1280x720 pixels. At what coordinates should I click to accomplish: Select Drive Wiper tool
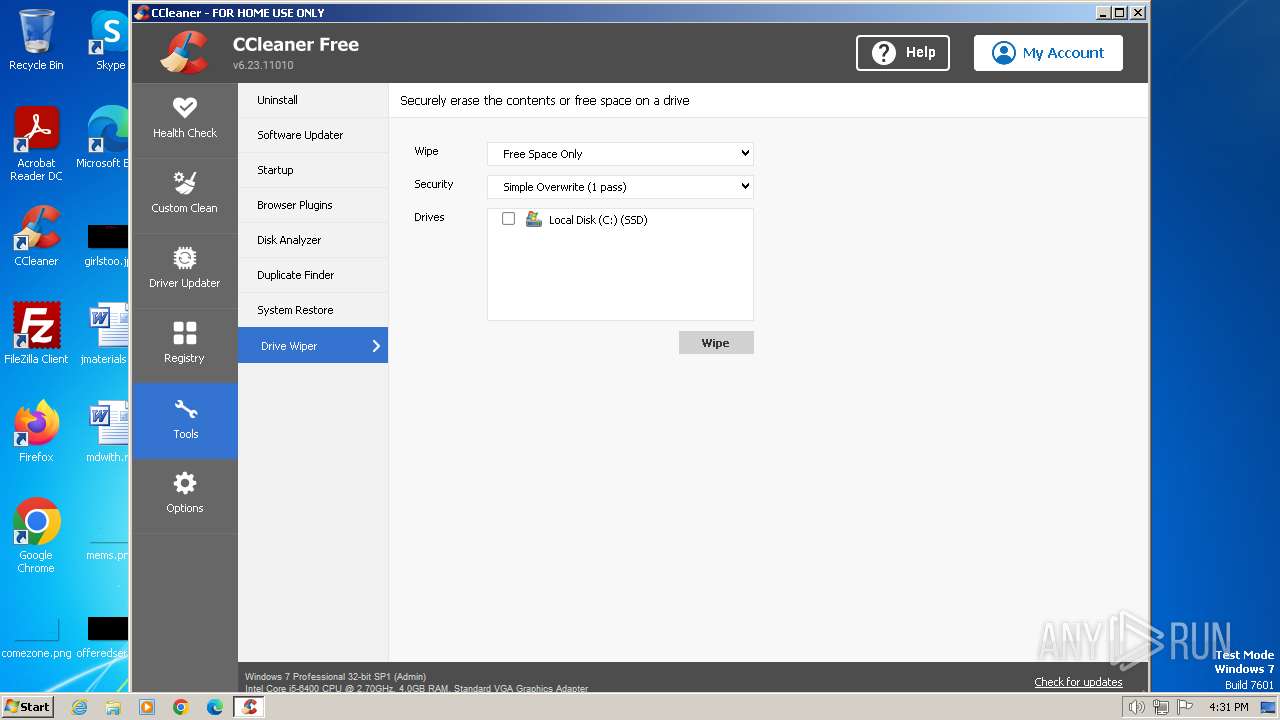(x=313, y=345)
